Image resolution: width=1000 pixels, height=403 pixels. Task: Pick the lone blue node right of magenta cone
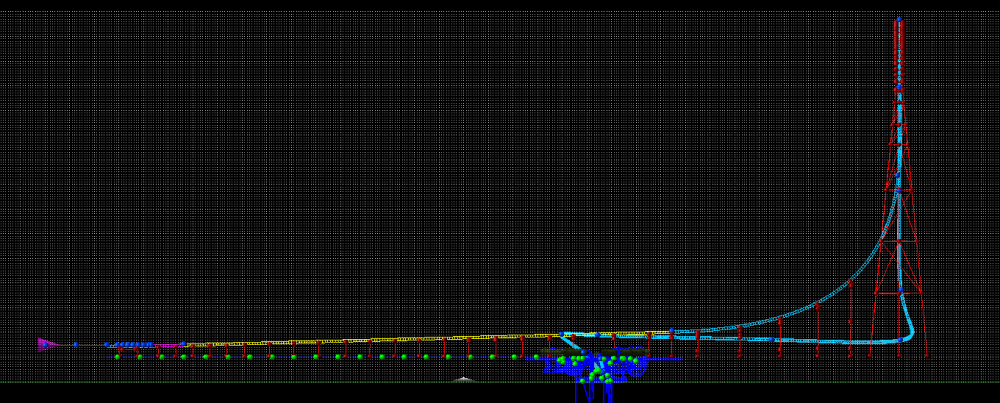click(75, 344)
